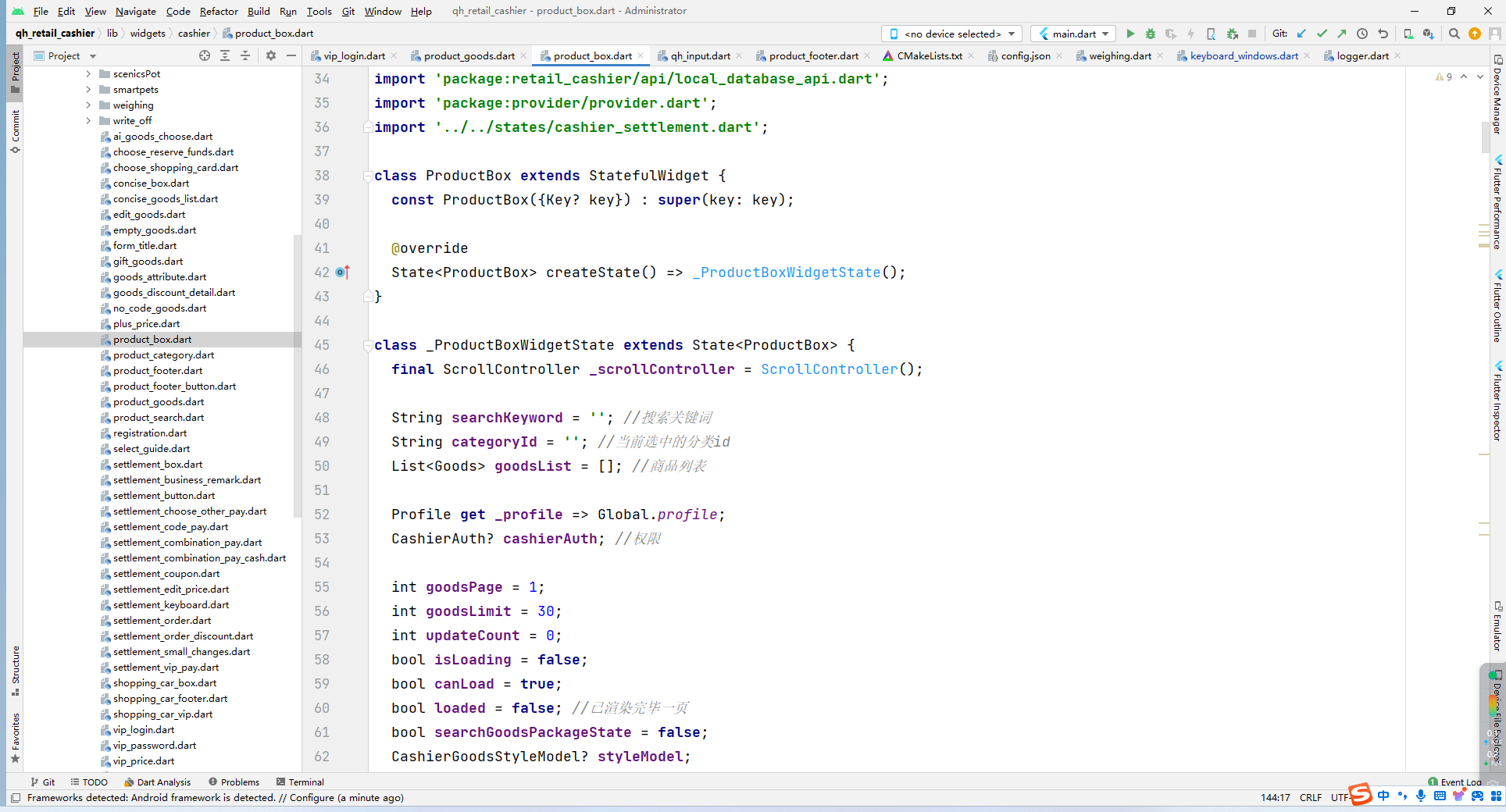Click the orange IDE update icon
This screenshot has height=812, width=1506.
(1474, 34)
